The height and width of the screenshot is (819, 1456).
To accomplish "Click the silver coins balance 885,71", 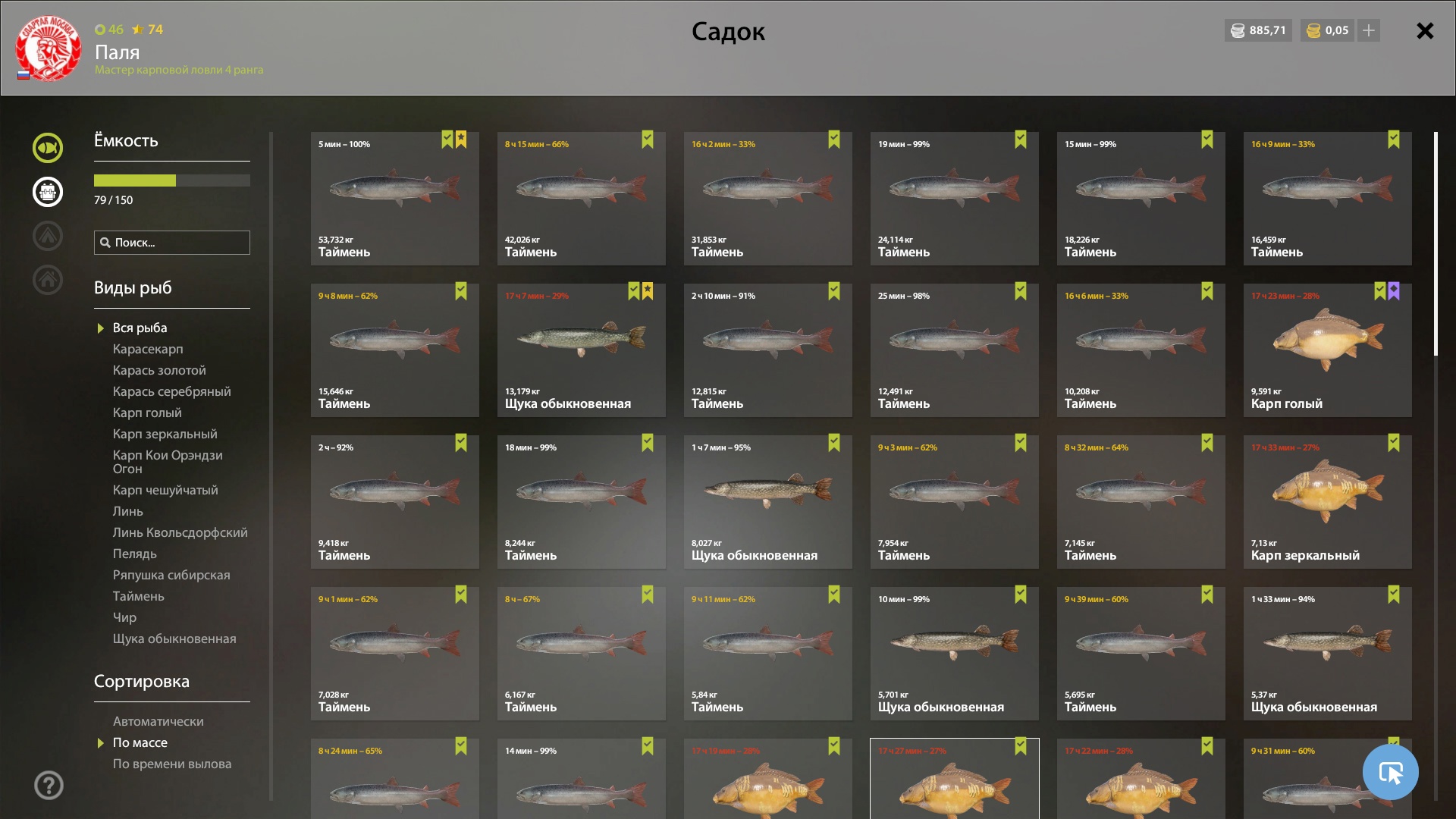I will [1258, 30].
